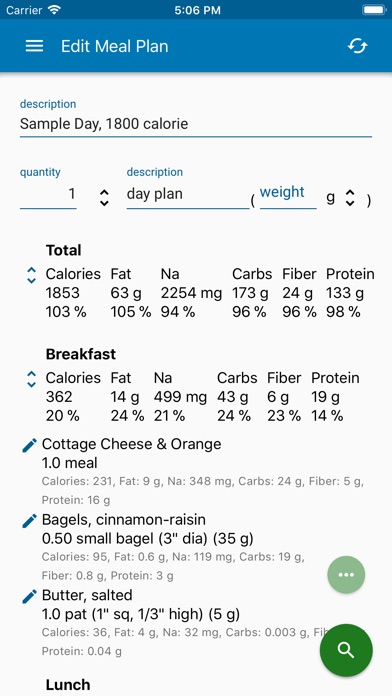The height and width of the screenshot is (696, 392).
Task: Open the Butter, salted food item
Action: click(x=87, y=595)
